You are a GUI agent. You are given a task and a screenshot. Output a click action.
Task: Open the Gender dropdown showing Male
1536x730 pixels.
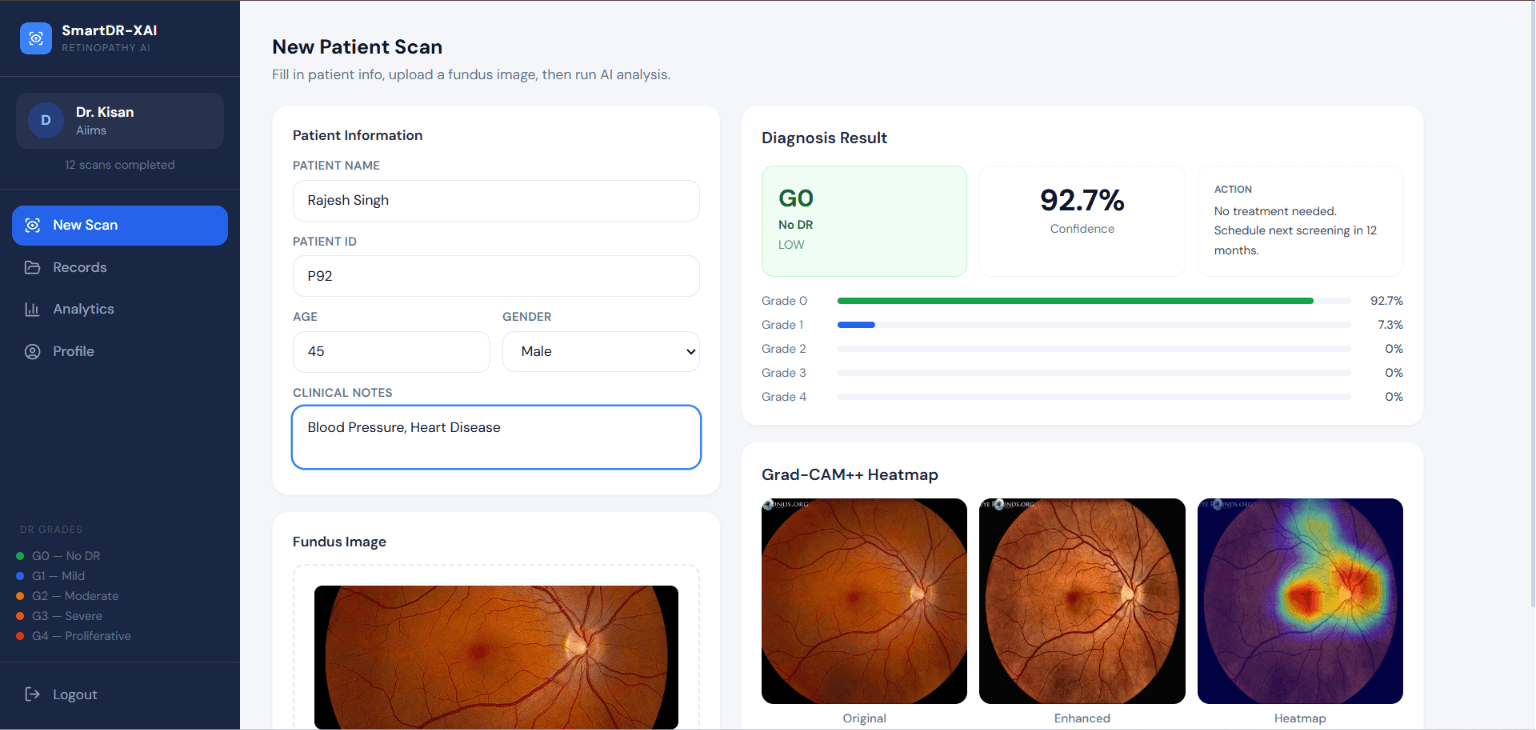click(601, 351)
